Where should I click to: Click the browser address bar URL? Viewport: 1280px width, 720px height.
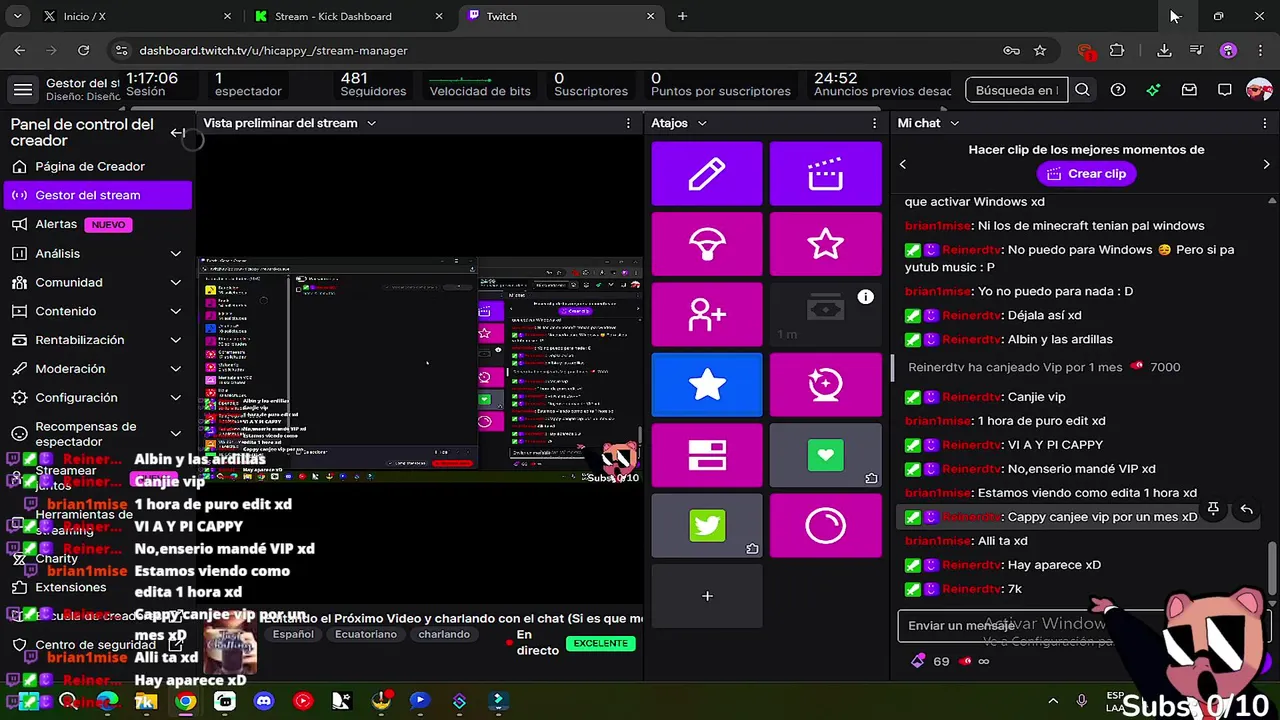click(273, 50)
